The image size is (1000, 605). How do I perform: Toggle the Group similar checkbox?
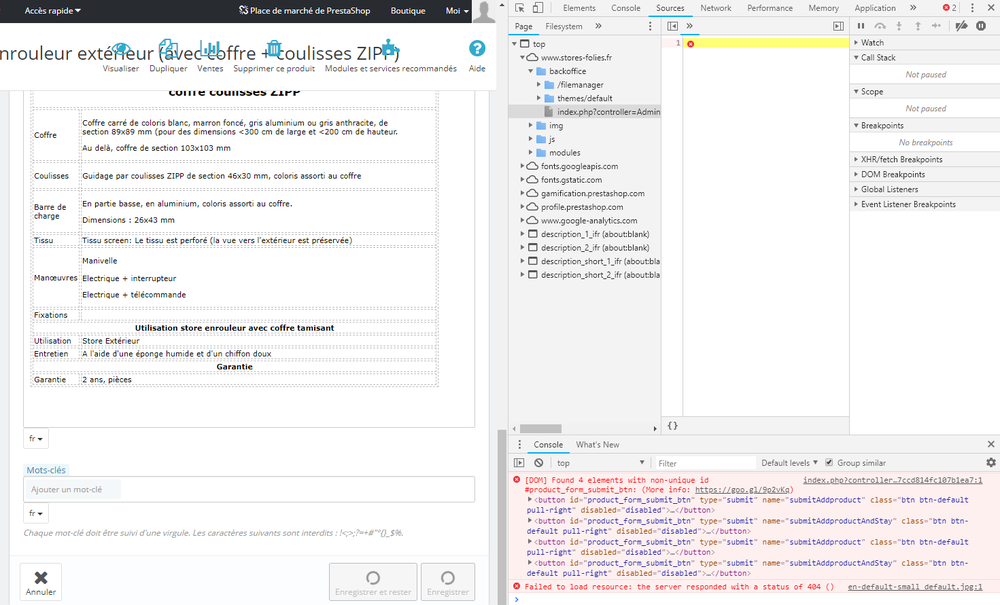coord(829,462)
